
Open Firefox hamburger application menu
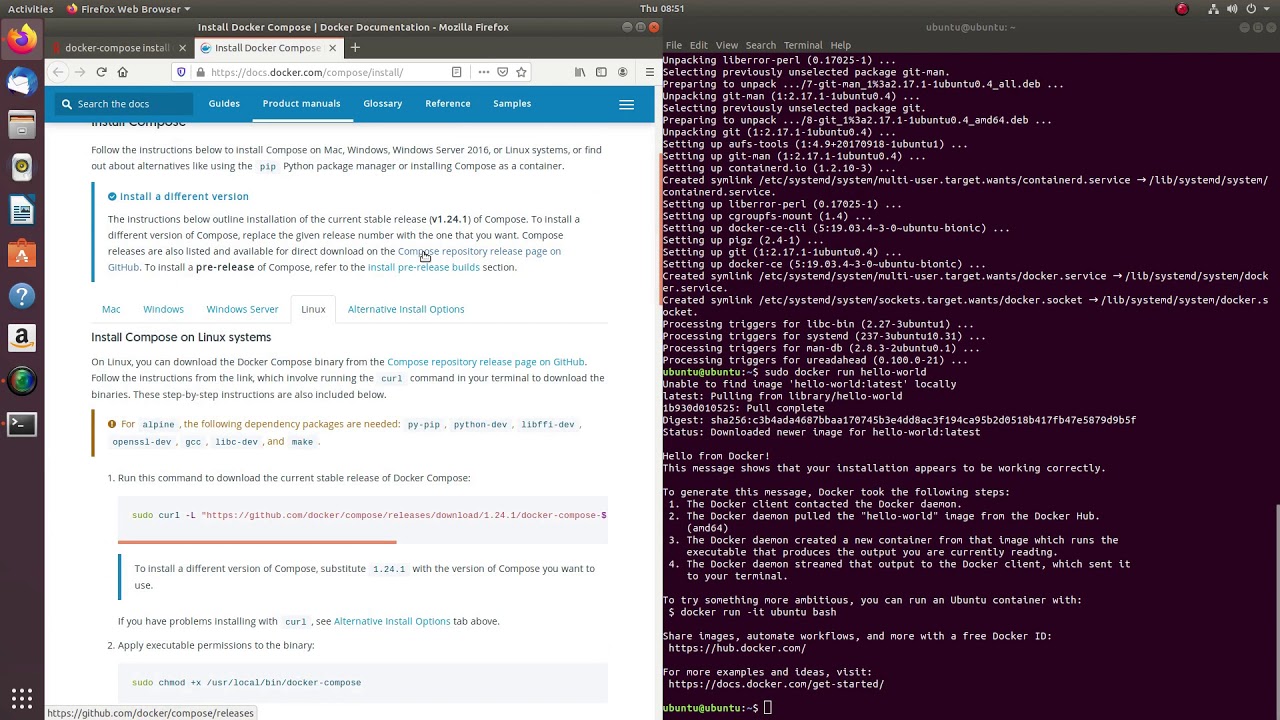[x=649, y=72]
